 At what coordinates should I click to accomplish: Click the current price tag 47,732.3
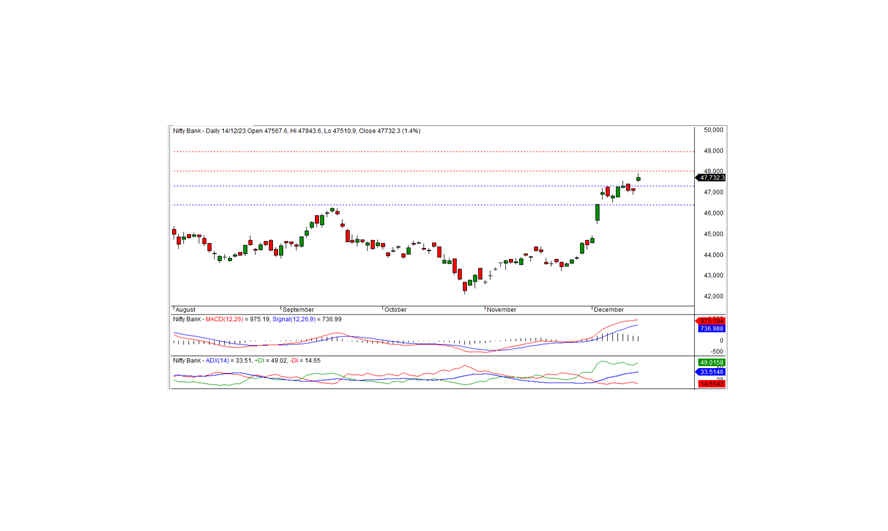click(x=711, y=178)
